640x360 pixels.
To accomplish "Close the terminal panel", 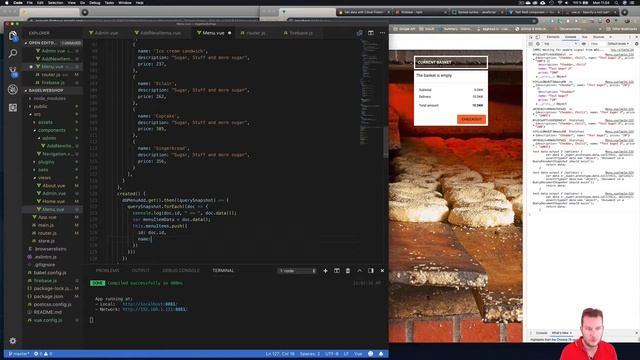I will (x=382, y=271).
